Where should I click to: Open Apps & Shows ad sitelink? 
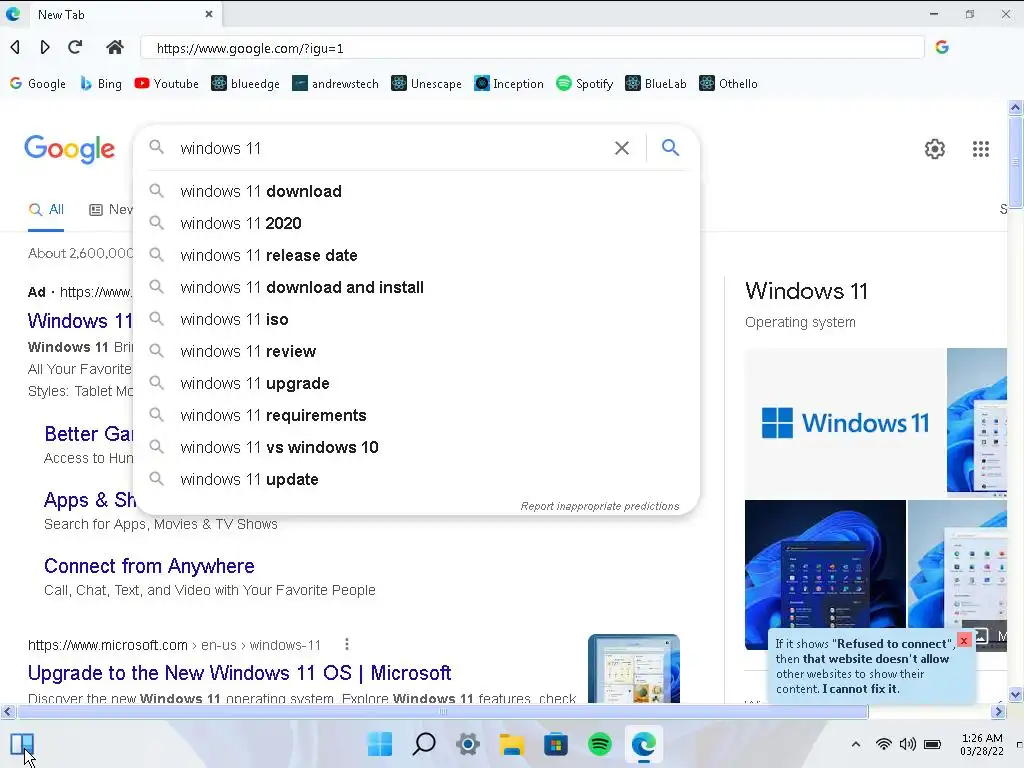coord(90,500)
